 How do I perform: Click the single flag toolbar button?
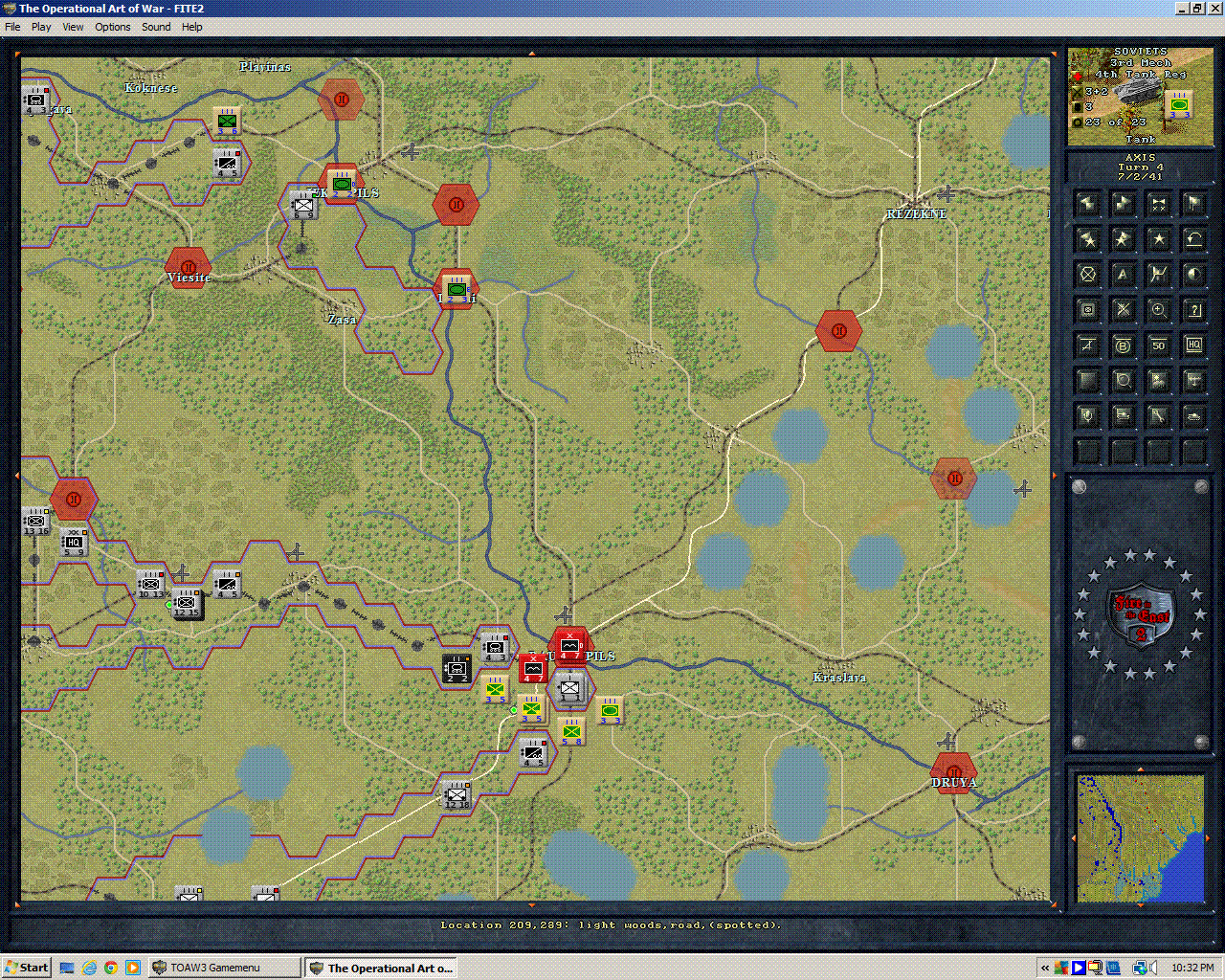tap(1193, 204)
